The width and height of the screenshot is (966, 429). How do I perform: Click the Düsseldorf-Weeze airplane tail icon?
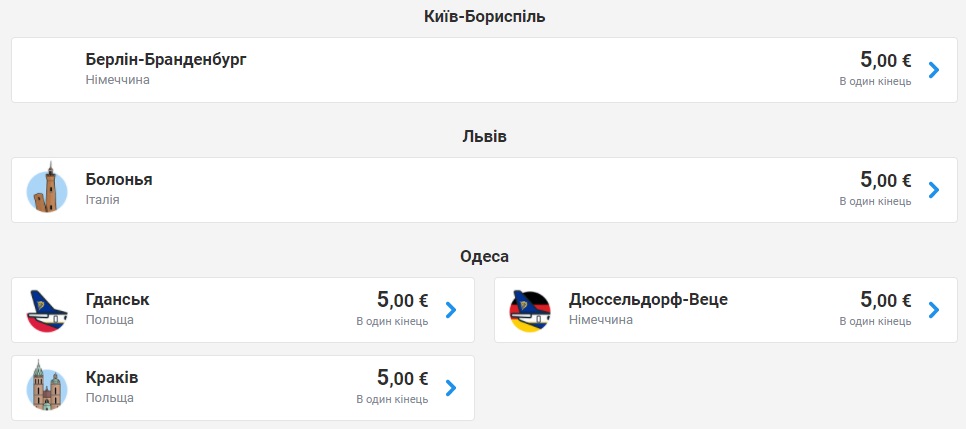click(x=530, y=310)
